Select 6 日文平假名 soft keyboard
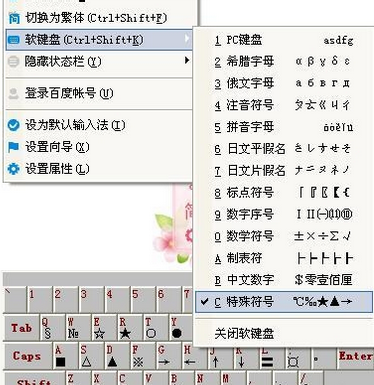374x385 pixels. click(x=284, y=149)
